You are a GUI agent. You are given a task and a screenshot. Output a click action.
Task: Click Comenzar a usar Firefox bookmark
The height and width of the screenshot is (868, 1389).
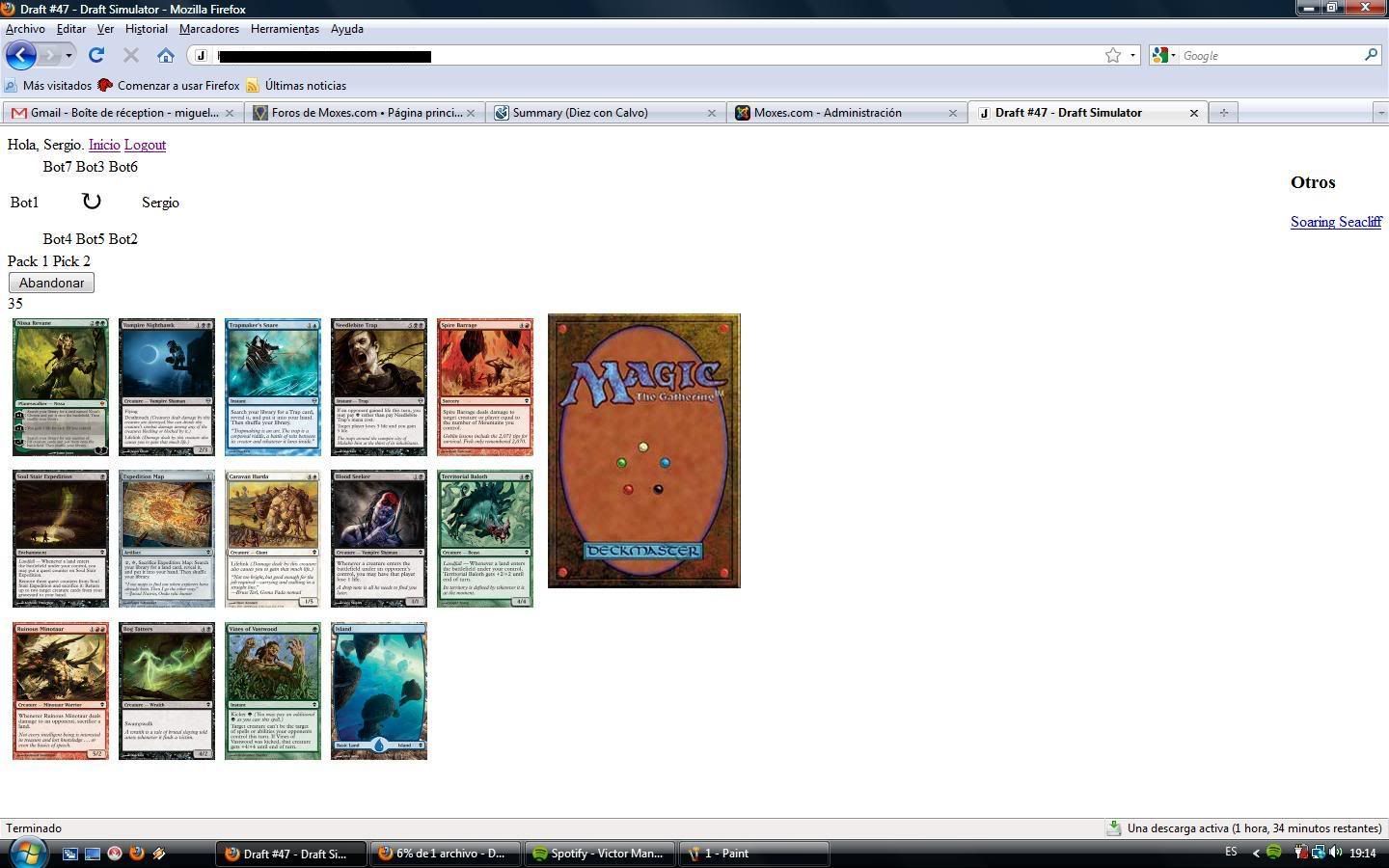click(169, 85)
